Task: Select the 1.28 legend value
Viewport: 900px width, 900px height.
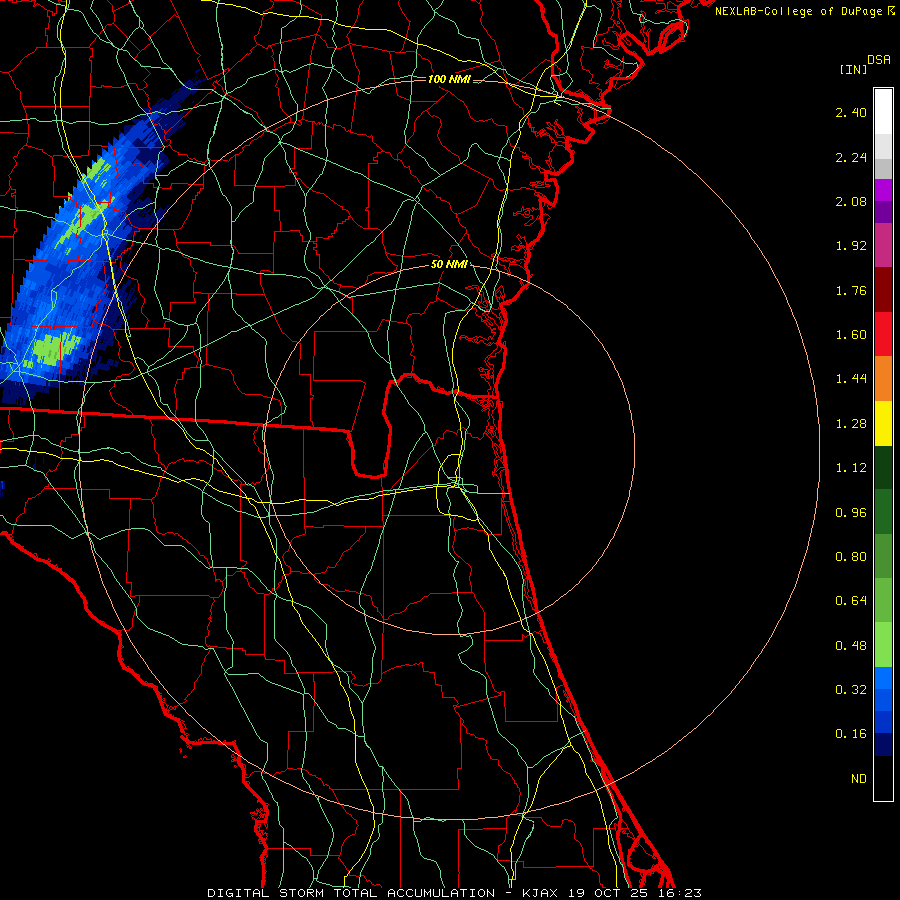Action: pyautogui.click(x=851, y=424)
